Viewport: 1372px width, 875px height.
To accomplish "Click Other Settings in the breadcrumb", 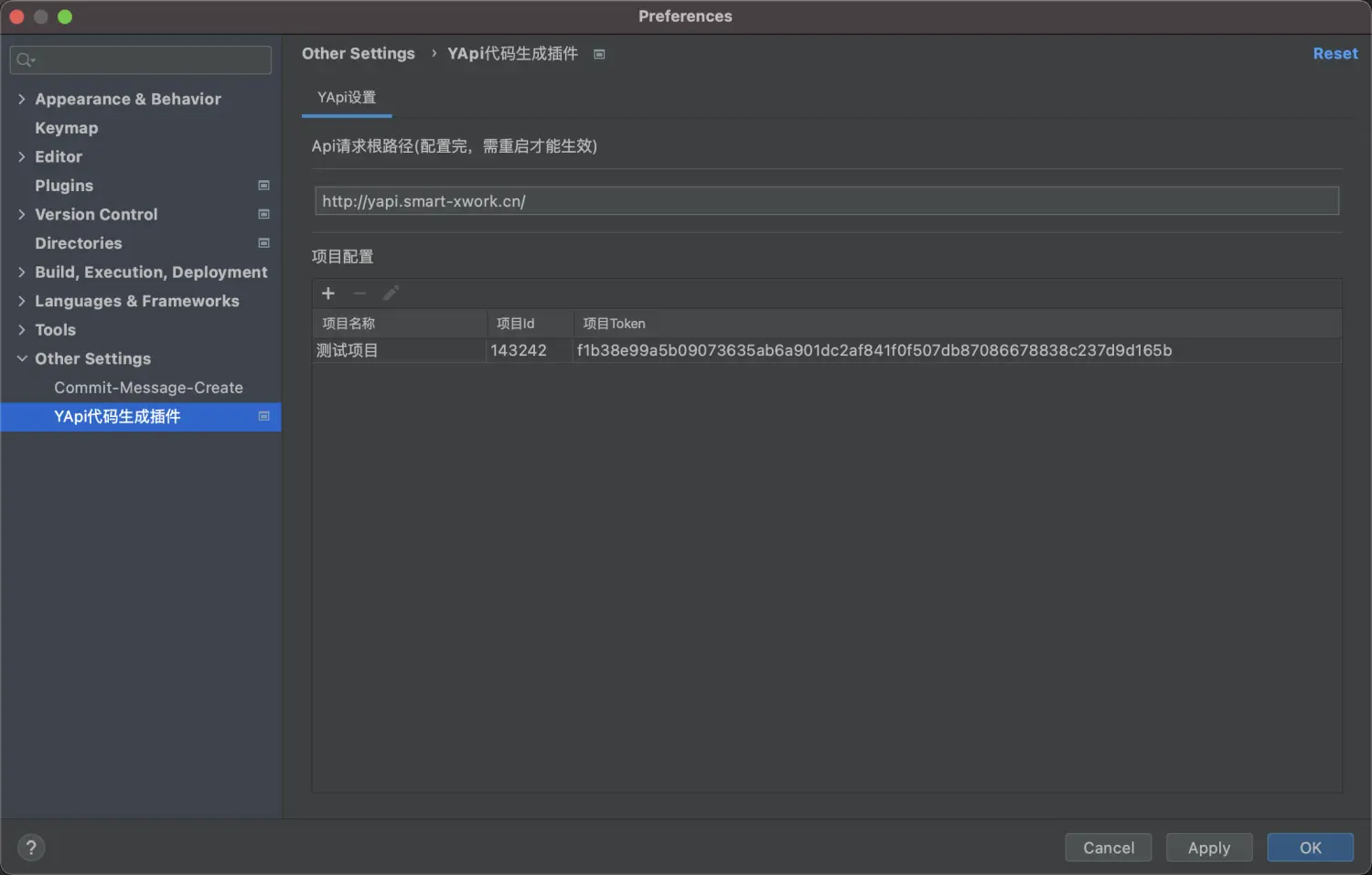I will pos(359,54).
